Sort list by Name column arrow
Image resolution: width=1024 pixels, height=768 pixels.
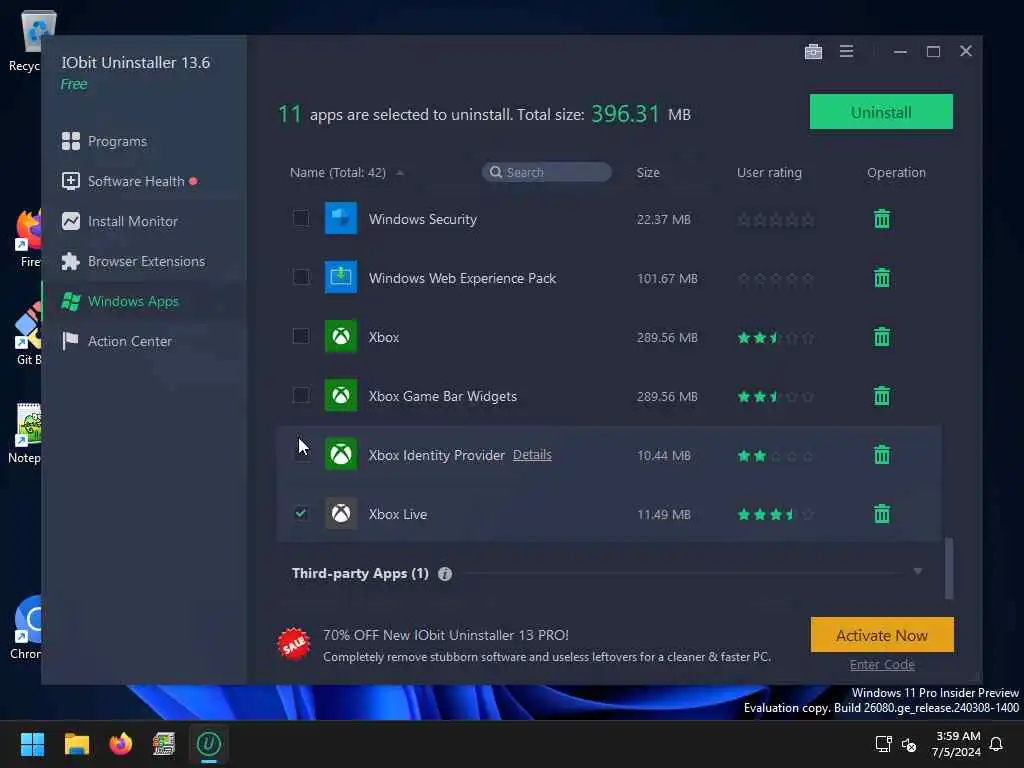click(x=400, y=173)
